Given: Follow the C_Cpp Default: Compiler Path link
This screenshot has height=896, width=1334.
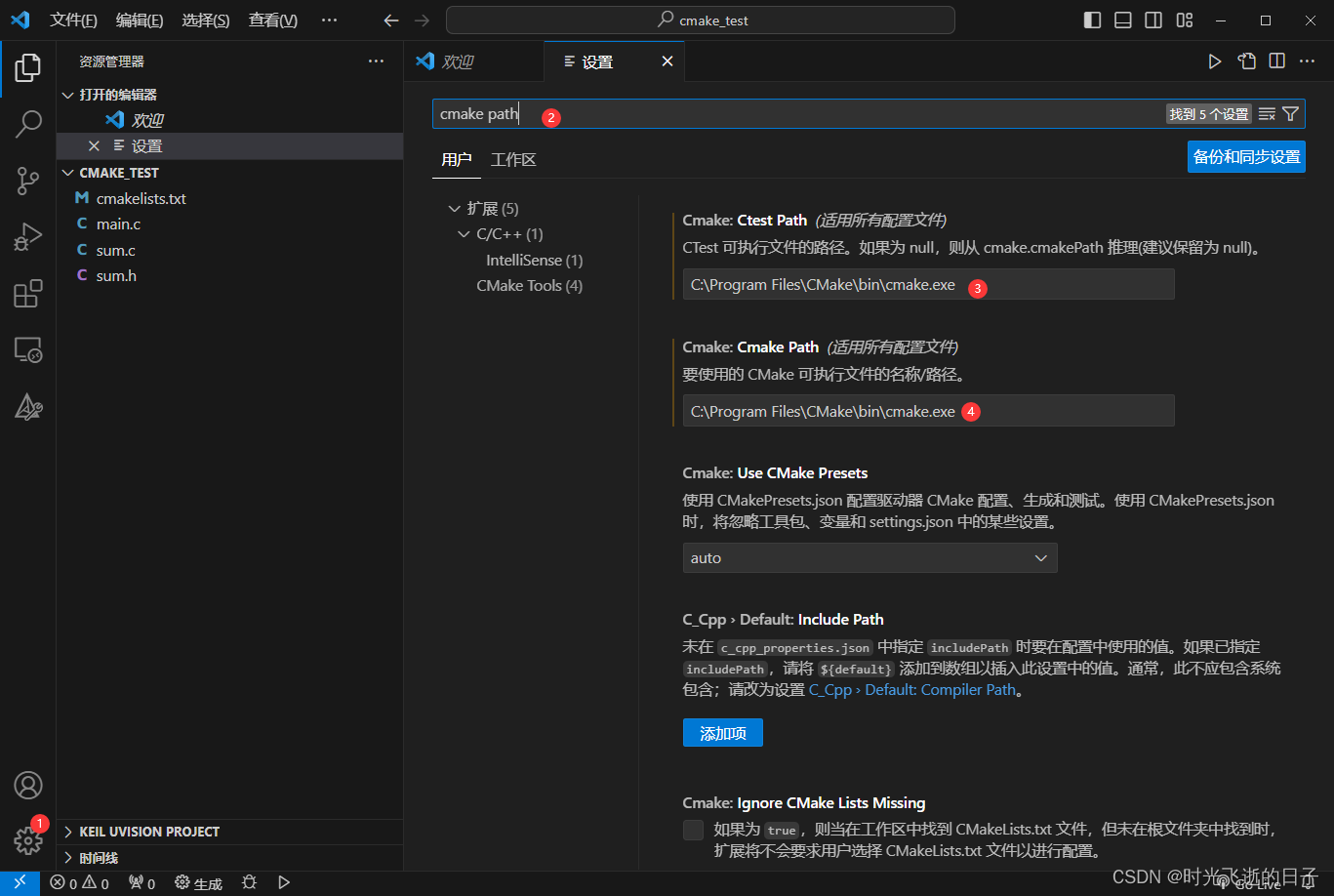Looking at the screenshot, I should click(x=913, y=690).
